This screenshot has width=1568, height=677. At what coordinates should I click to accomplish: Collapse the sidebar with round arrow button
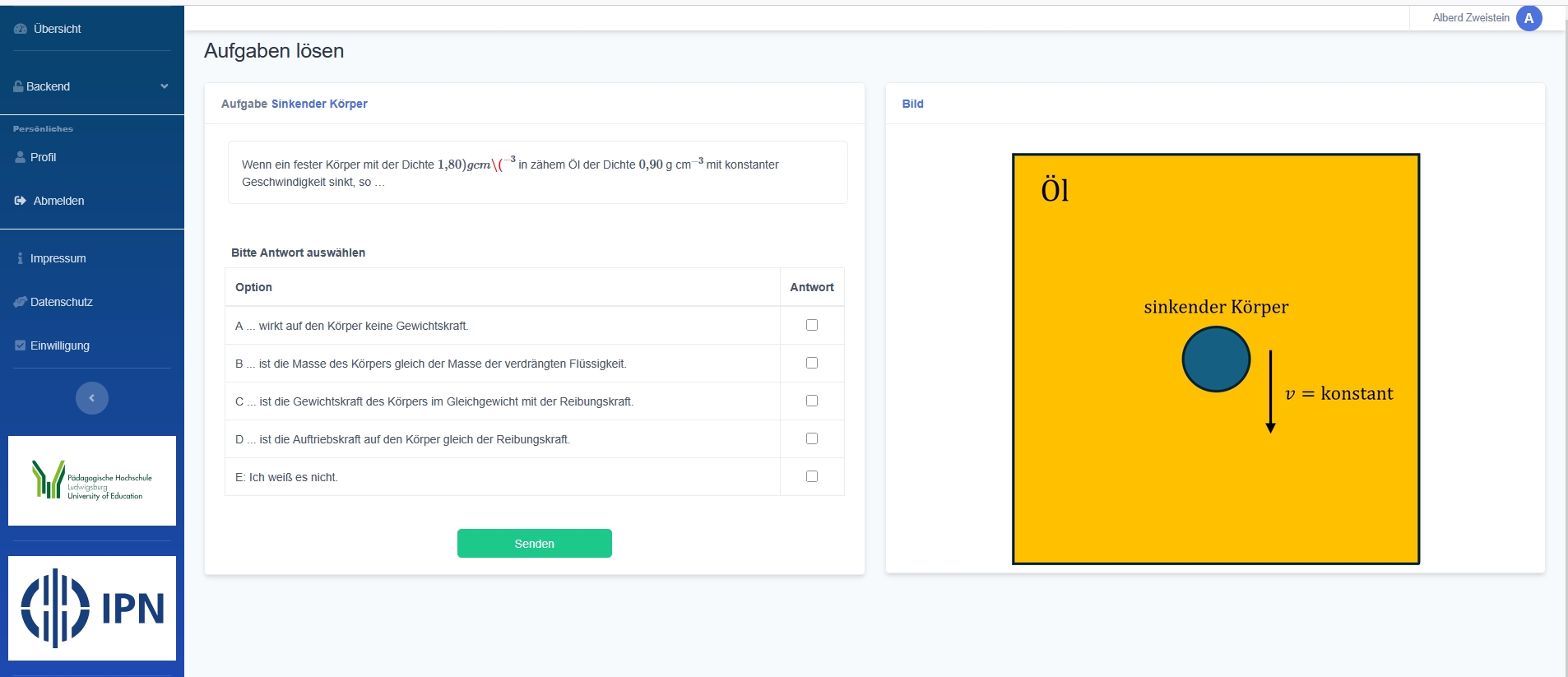click(x=92, y=398)
